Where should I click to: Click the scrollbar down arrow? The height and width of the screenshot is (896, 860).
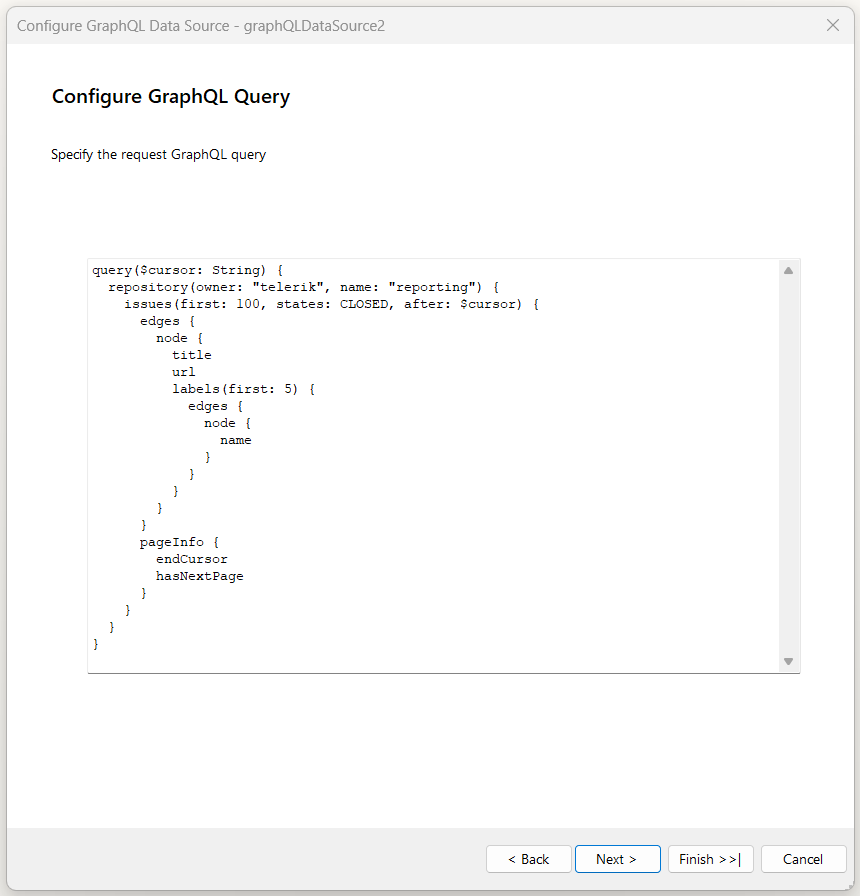click(x=788, y=661)
